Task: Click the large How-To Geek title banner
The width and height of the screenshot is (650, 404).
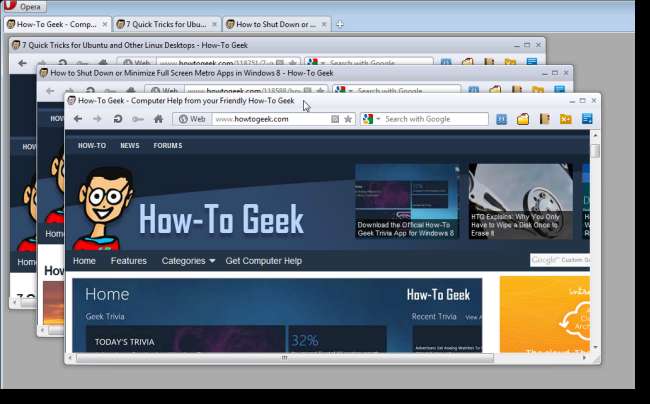Action: pos(221,219)
